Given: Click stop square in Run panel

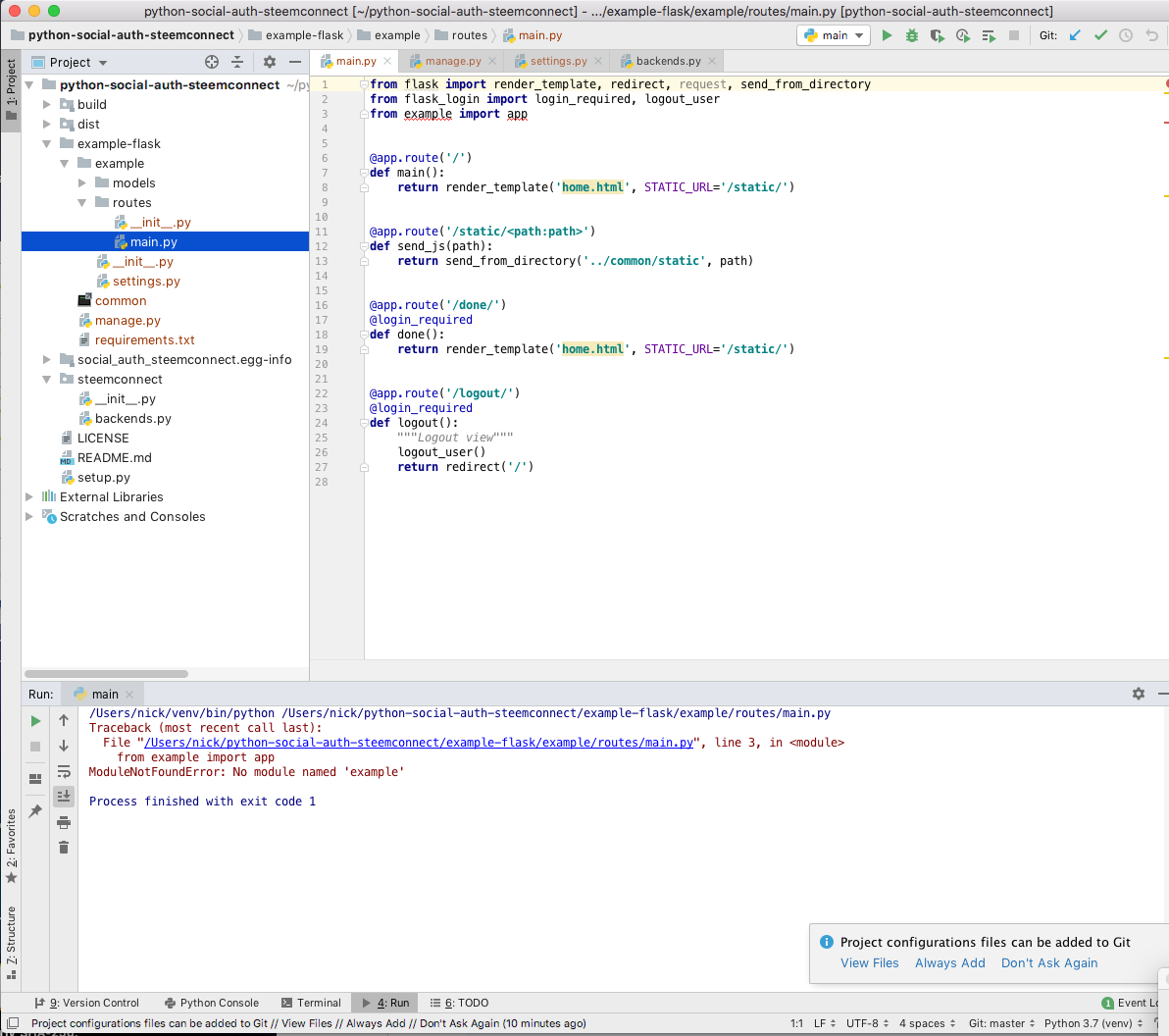Looking at the screenshot, I should click(x=35, y=747).
